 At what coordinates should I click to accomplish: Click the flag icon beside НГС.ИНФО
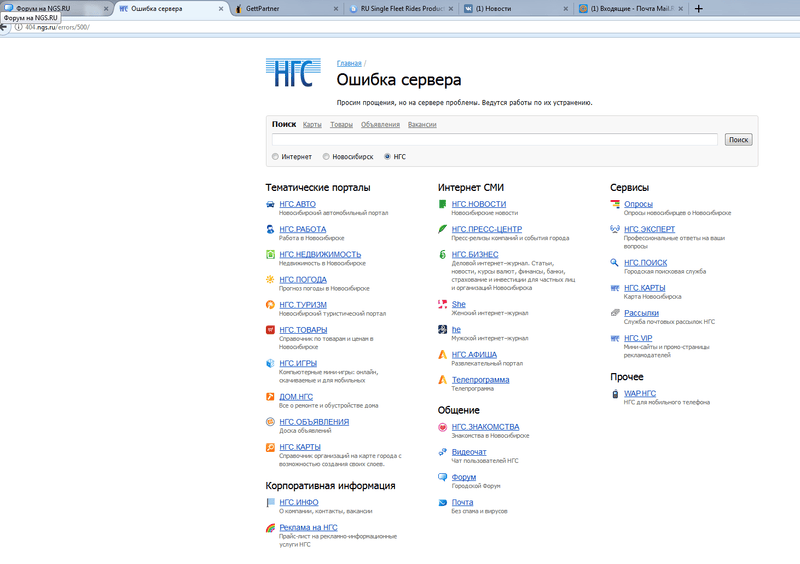[270, 502]
